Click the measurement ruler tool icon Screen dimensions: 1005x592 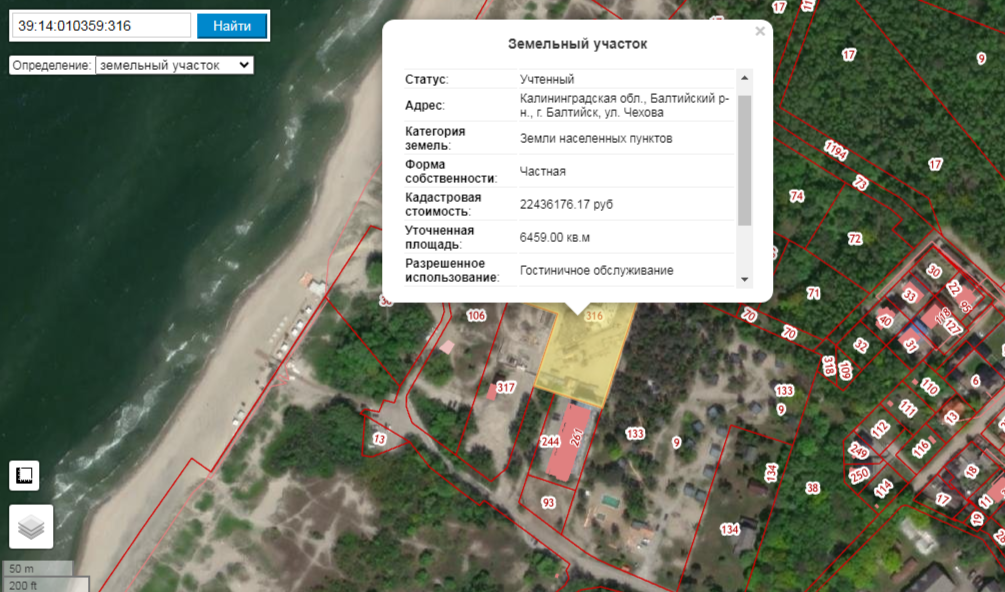[24, 475]
